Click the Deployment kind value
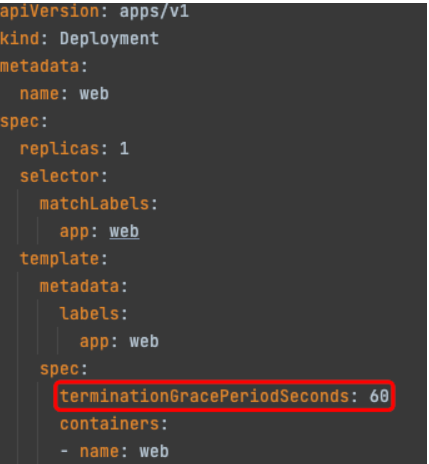This screenshot has height=464, width=429. point(109,39)
